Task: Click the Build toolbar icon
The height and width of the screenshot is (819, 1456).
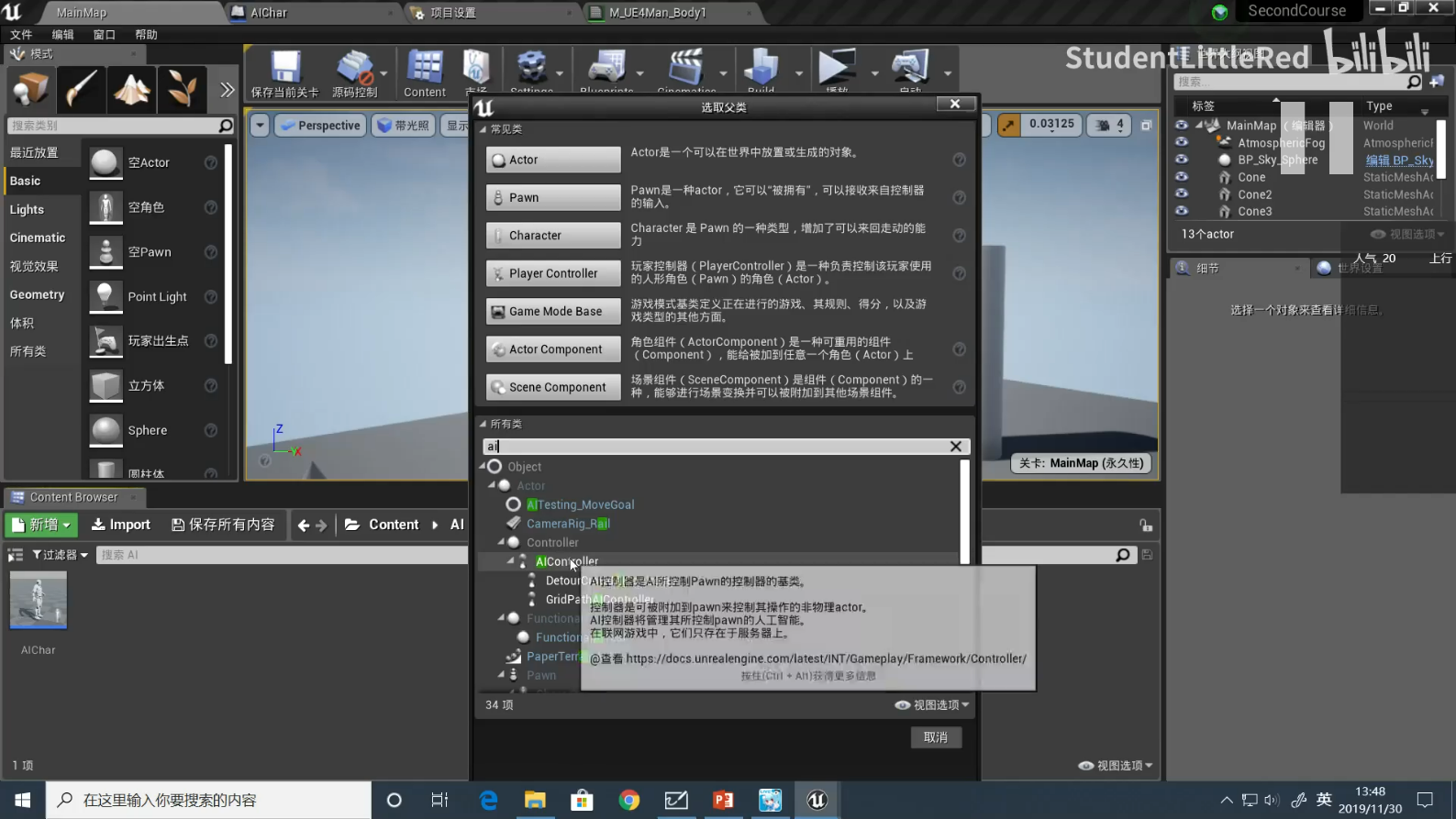Action: click(x=761, y=67)
